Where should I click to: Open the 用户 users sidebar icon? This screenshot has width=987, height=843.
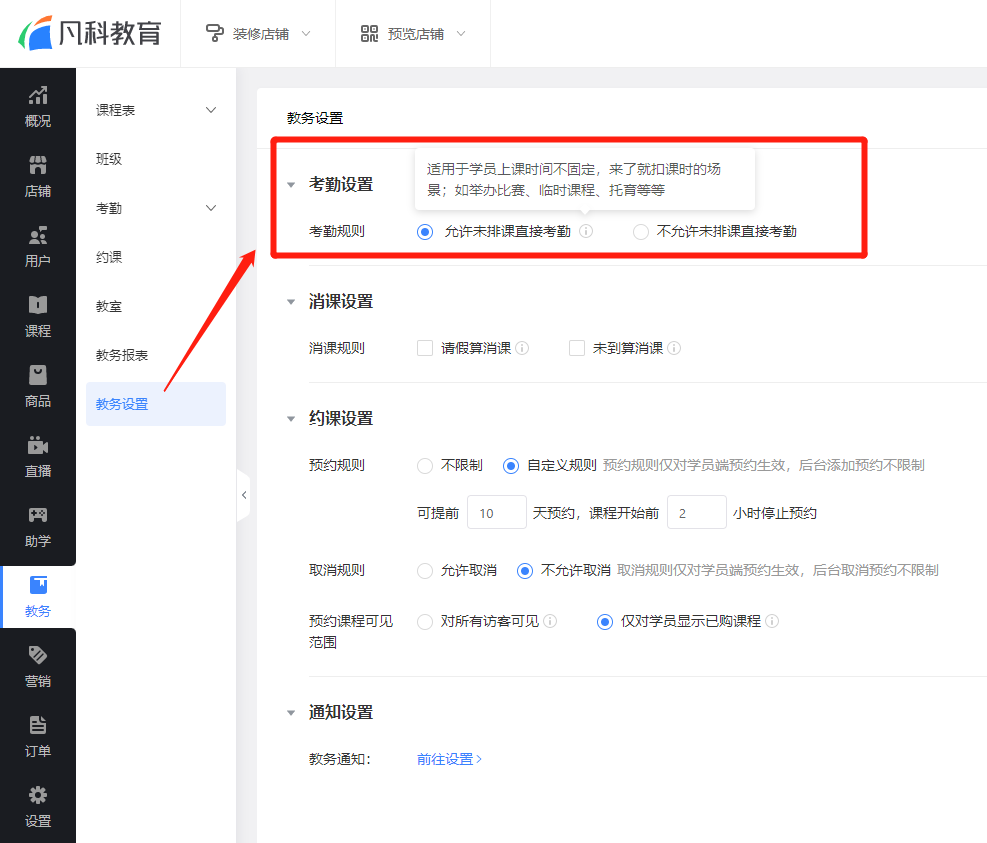38,235
